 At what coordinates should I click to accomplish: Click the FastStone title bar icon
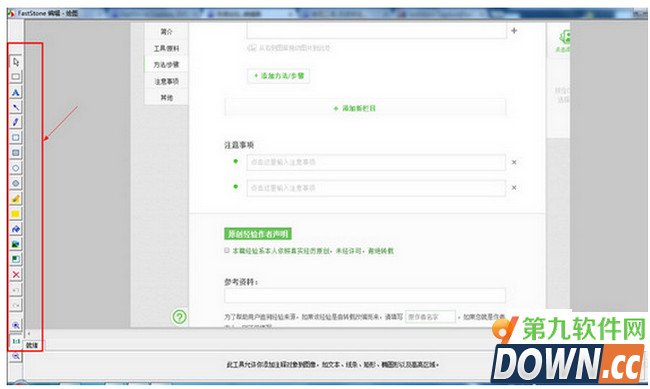11,13
